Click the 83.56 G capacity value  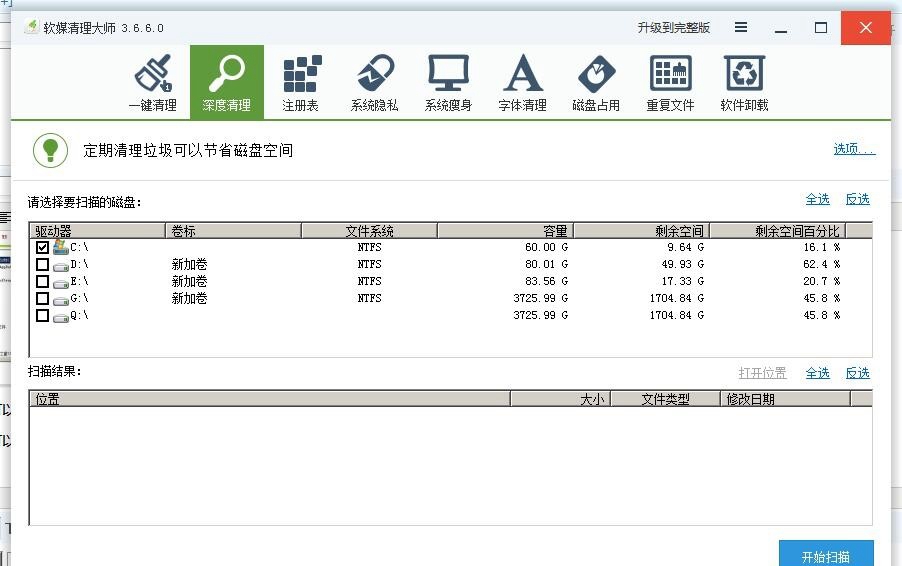(x=546, y=281)
